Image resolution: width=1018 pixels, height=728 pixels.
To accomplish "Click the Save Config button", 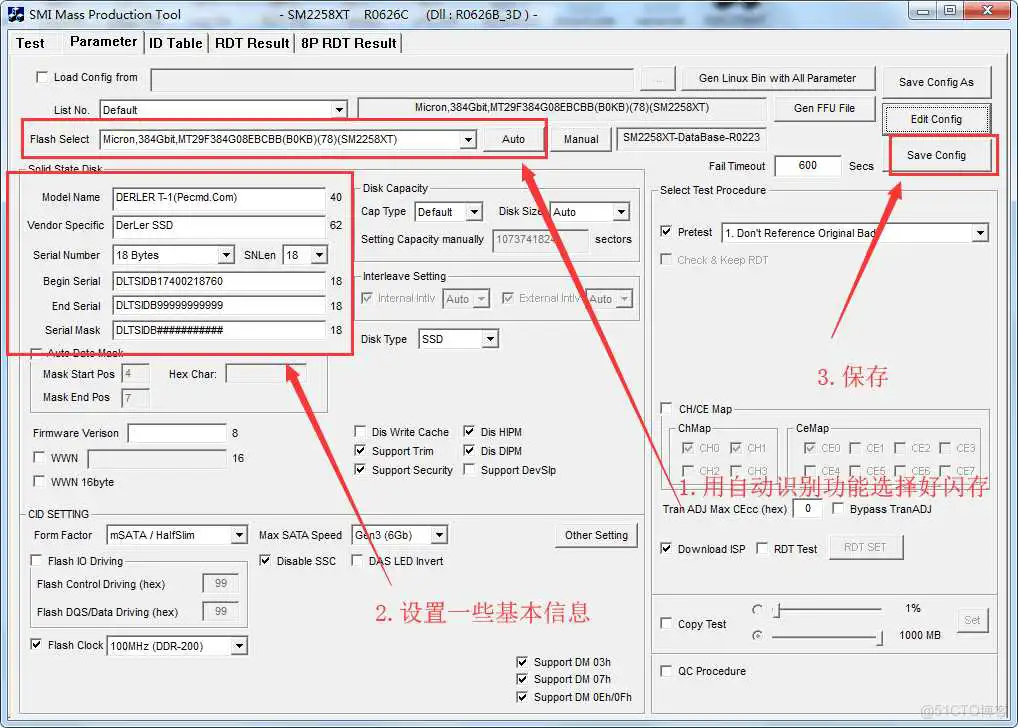I will [936, 157].
